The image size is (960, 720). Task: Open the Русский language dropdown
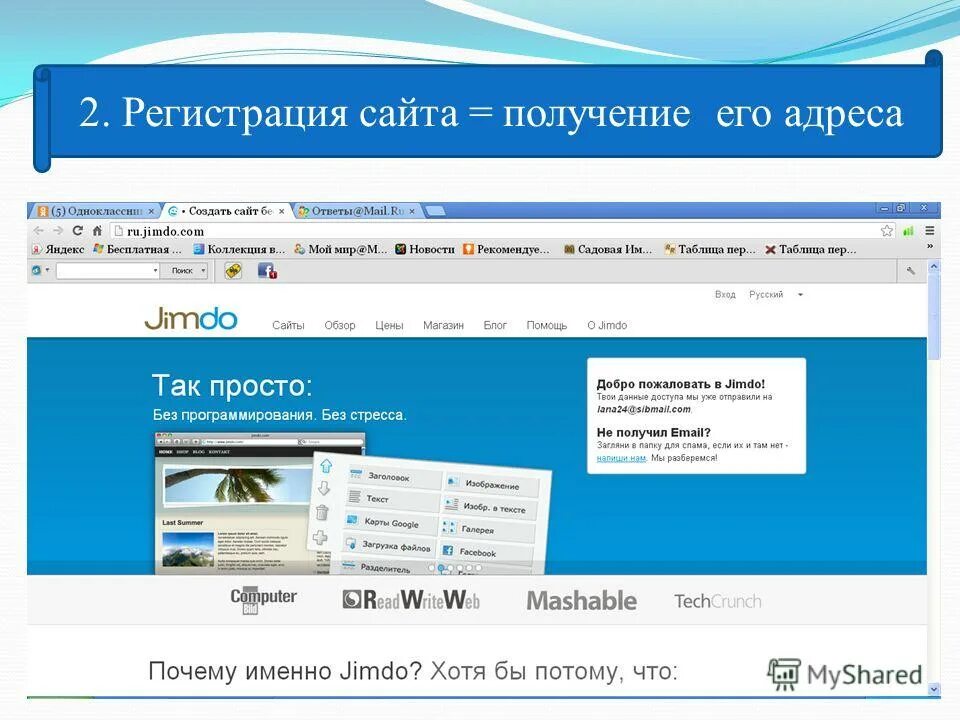pos(775,294)
